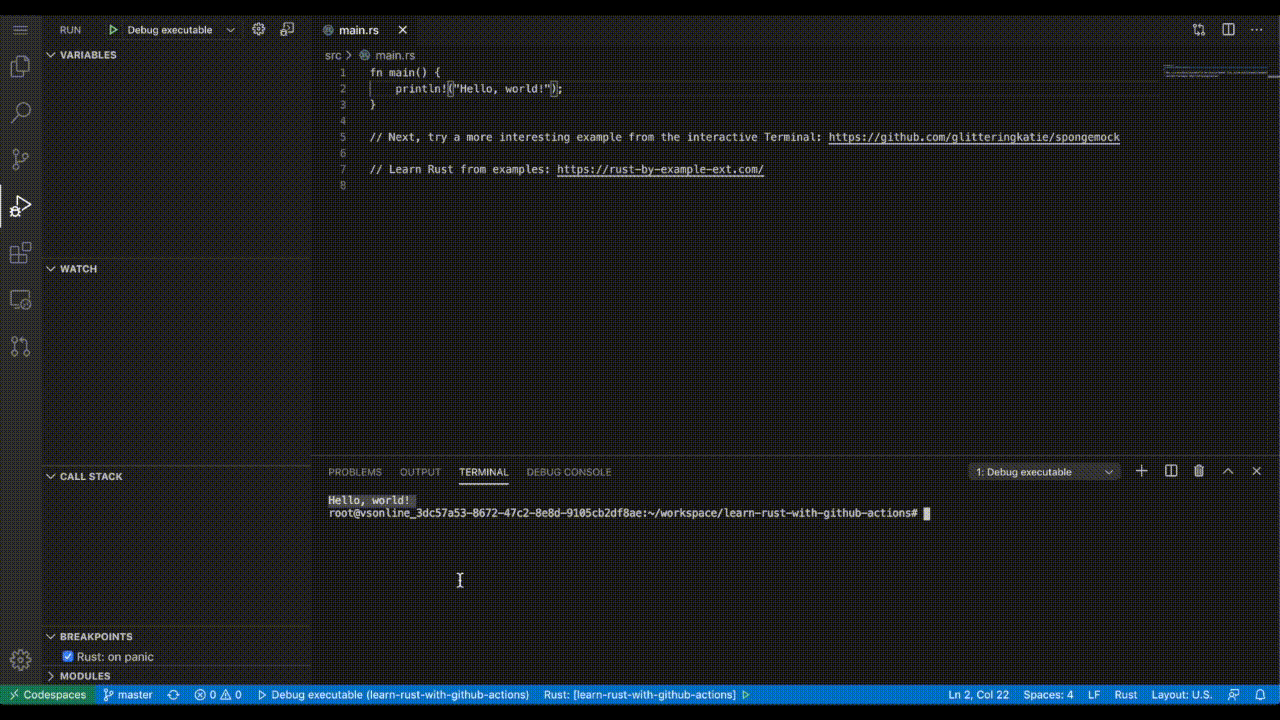Select language mode Rust
Viewport: 1280px width, 720px height.
[1126, 694]
